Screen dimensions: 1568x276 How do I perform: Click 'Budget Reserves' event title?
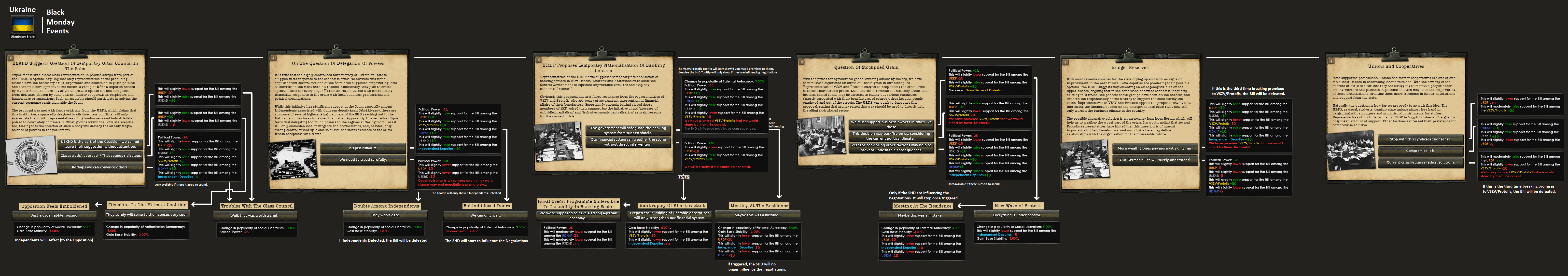point(1130,68)
